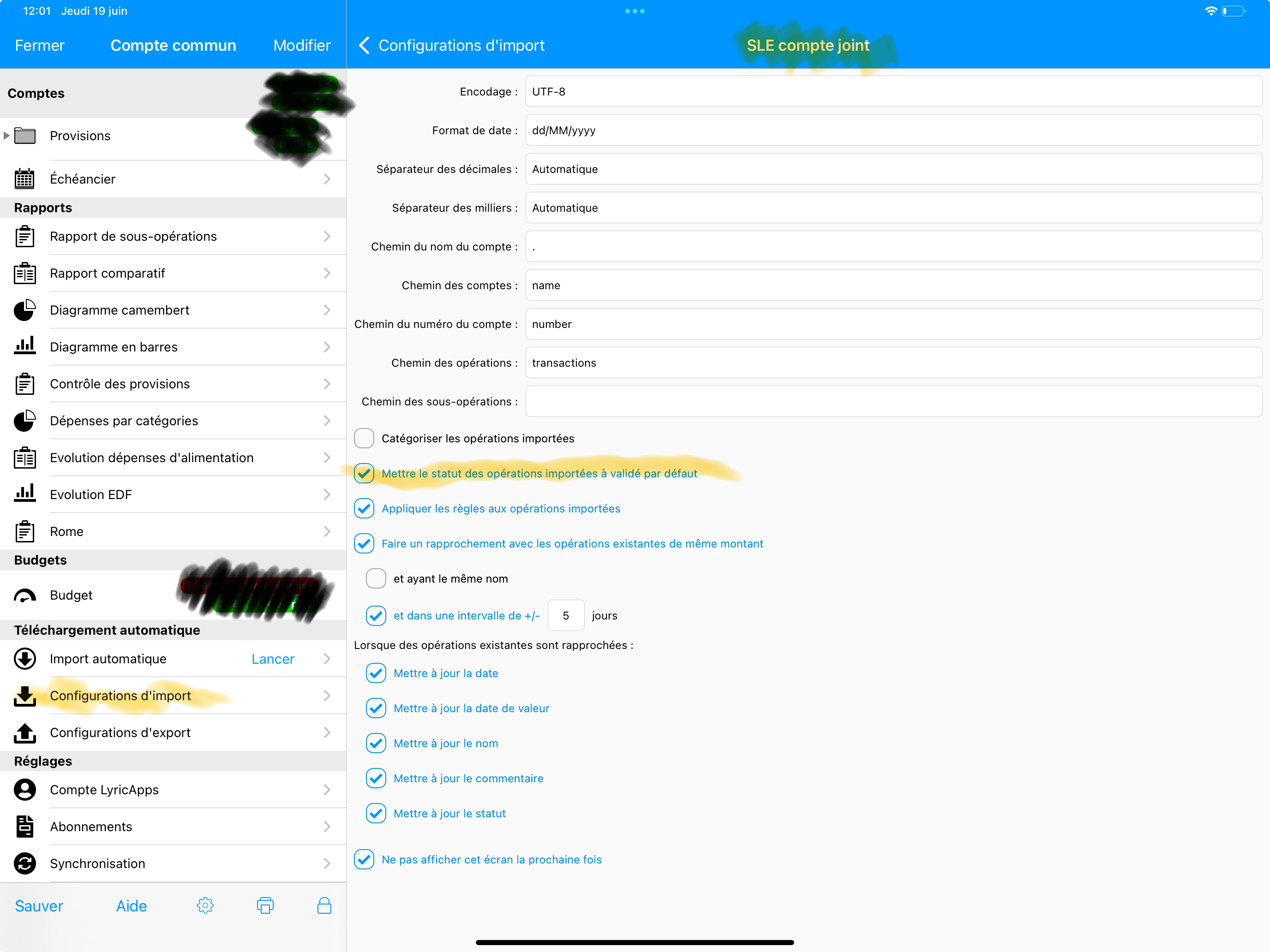Uncheck Mettre à jour la date de valeur

[376, 708]
